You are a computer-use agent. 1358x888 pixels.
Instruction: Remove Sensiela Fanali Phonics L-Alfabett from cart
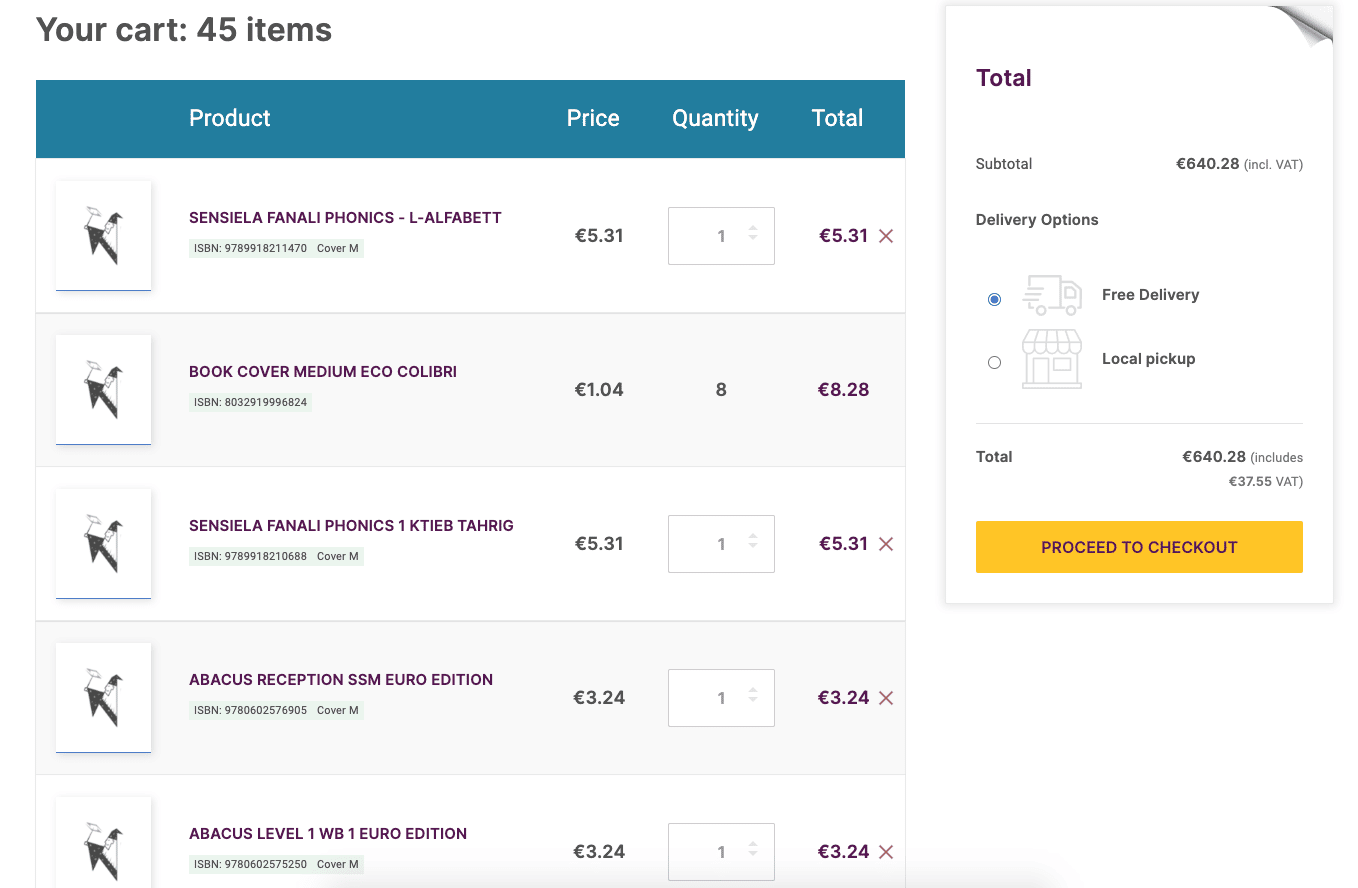pos(885,236)
